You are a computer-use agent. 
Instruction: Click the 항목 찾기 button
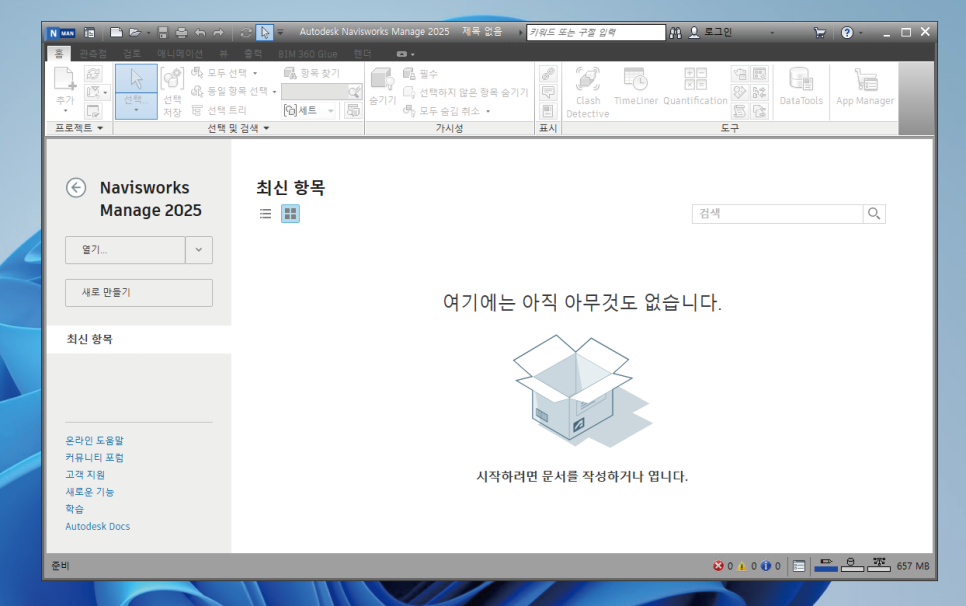coord(312,73)
